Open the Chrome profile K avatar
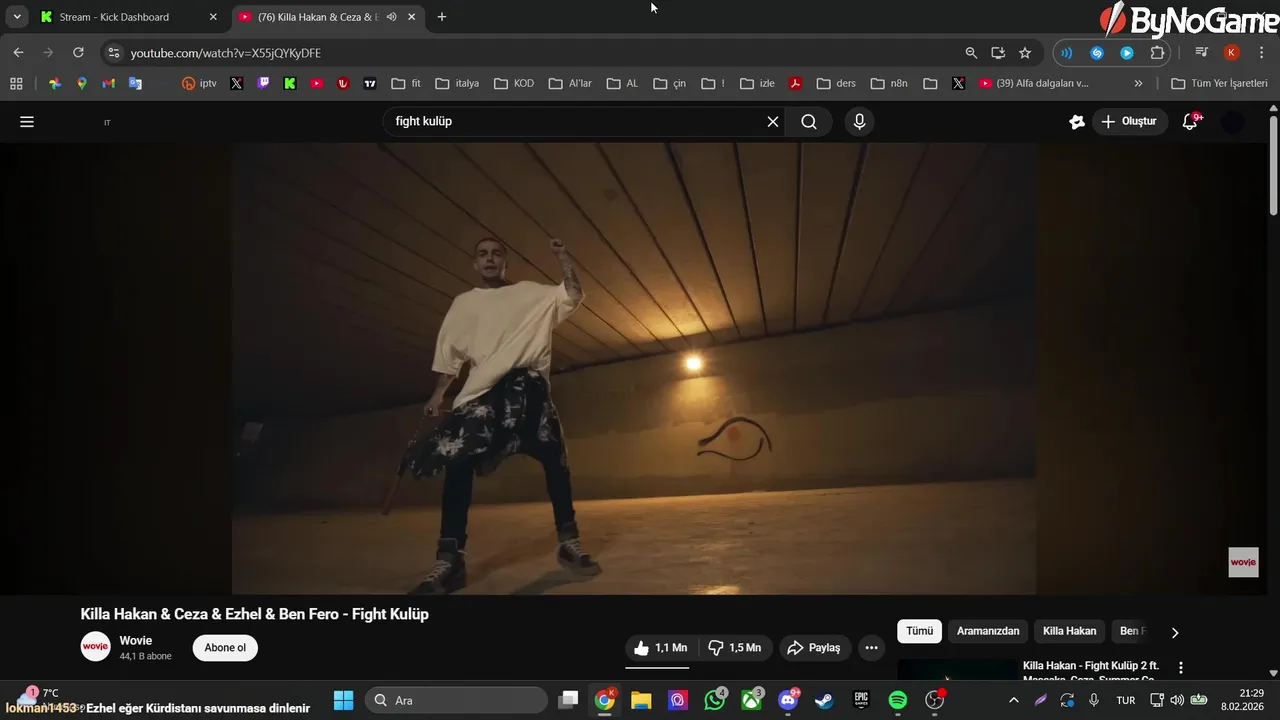The height and width of the screenshot is (720, 1280). [1232, 53]
